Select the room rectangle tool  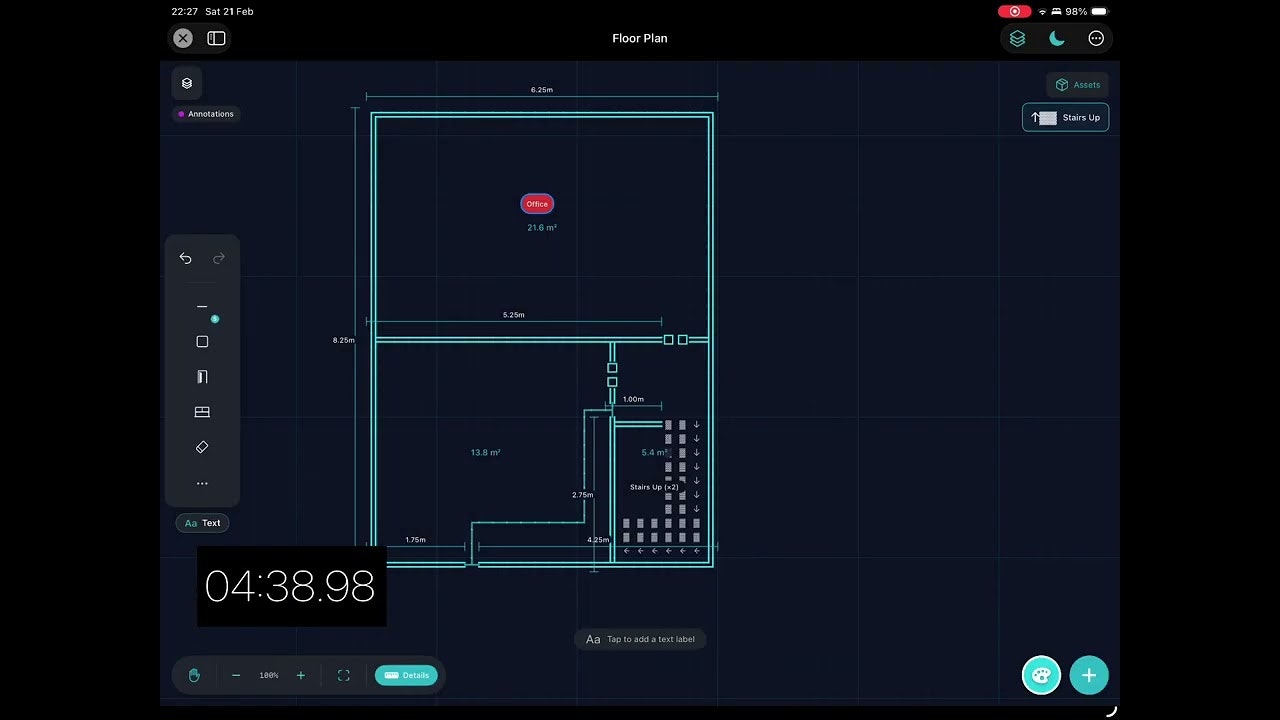202,342
